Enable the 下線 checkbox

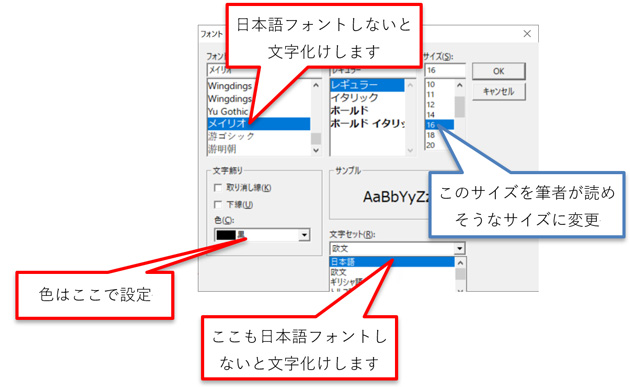(x=218, y=205)
